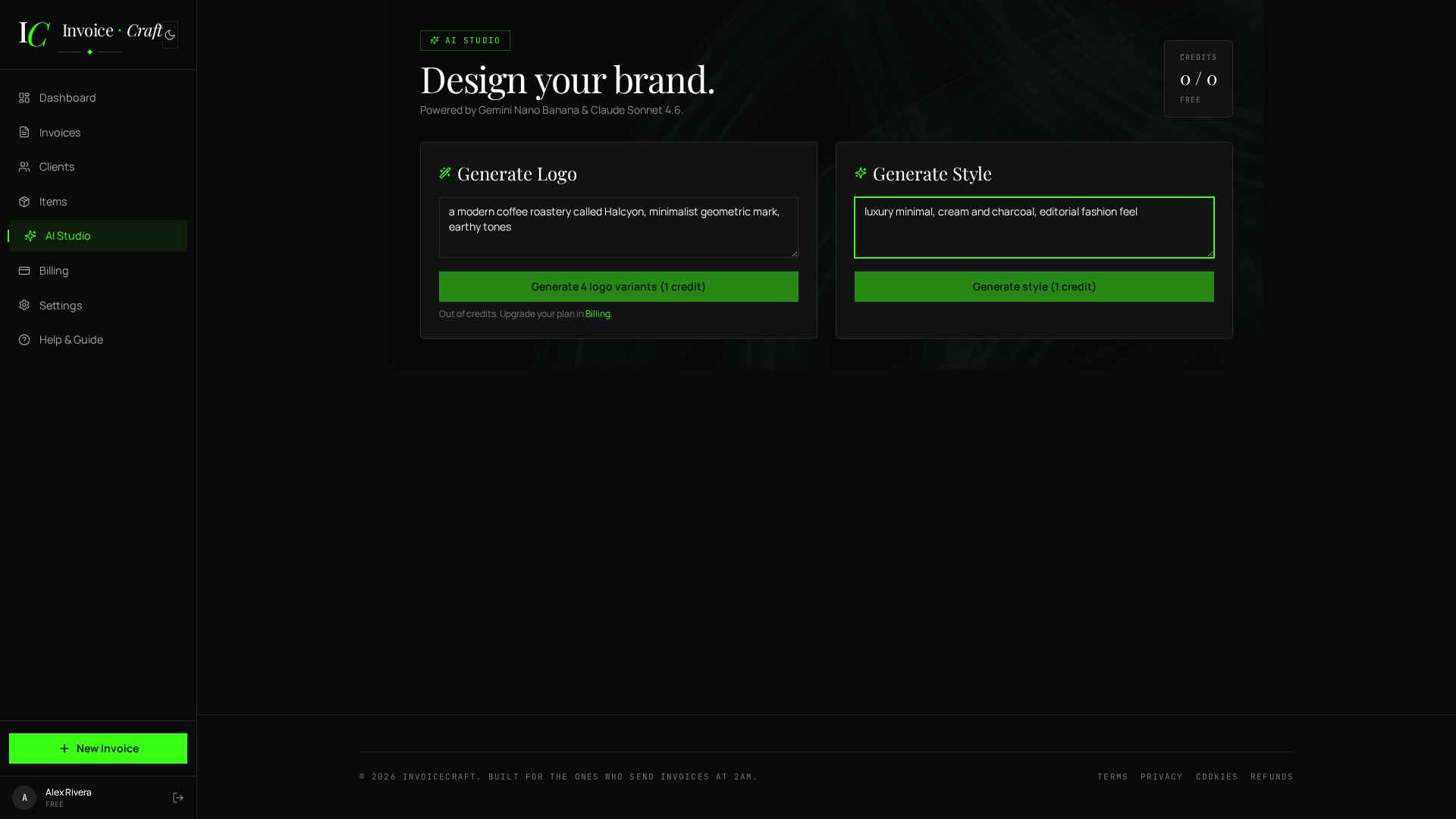Open the Refunds footer link

[1272, 777]
